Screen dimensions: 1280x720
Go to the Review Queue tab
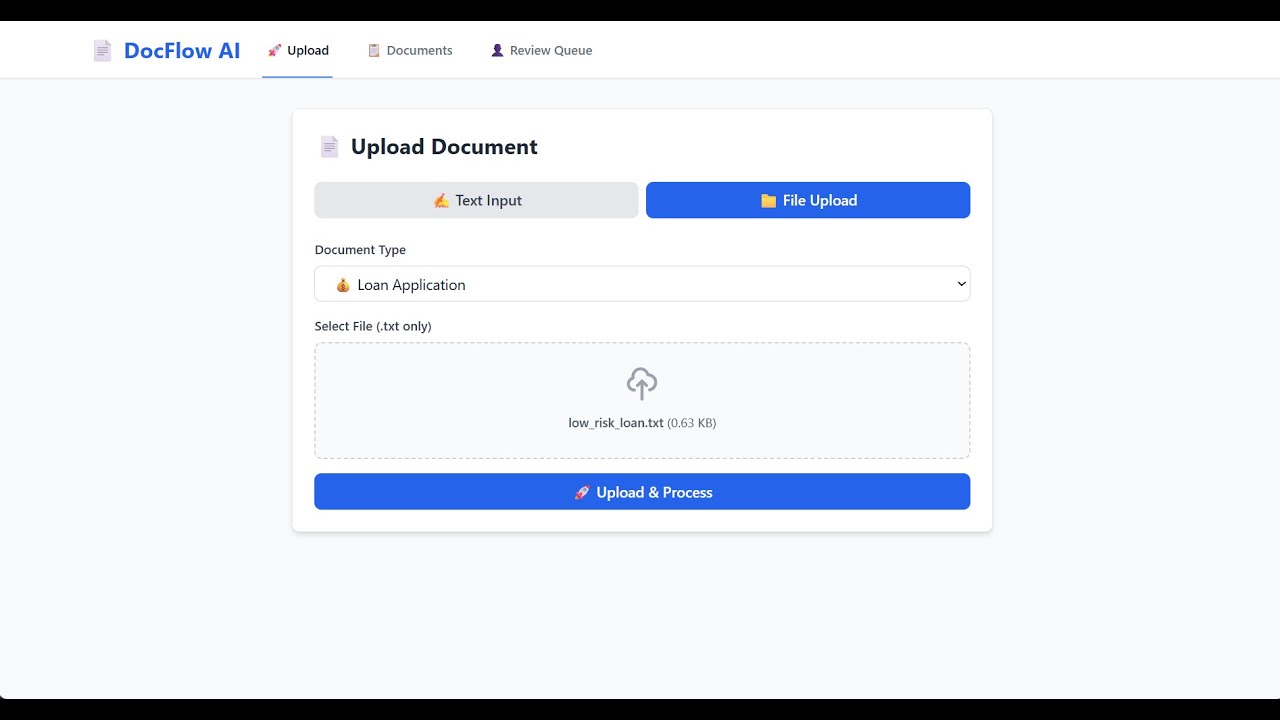pos(541,50)
